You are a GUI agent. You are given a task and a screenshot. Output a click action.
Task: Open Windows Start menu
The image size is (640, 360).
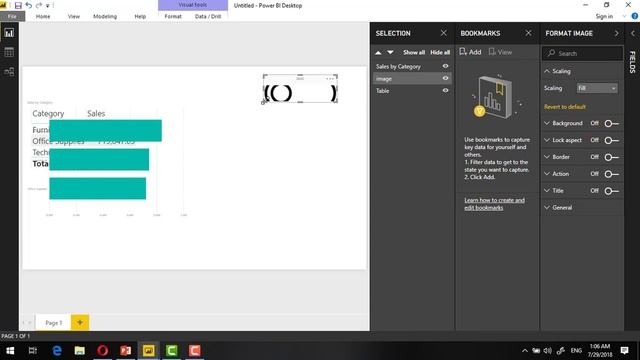pyautogui.click(x=10, y=351)
